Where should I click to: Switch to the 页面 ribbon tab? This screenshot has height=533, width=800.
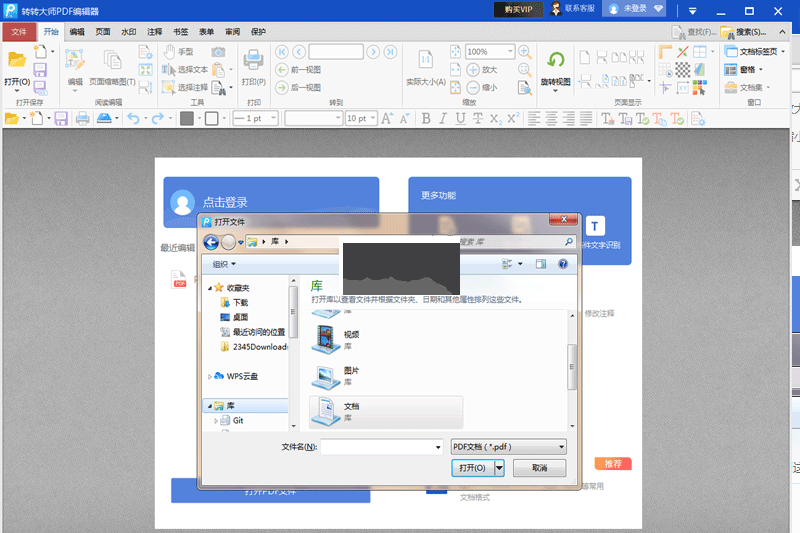coord(103,32)
